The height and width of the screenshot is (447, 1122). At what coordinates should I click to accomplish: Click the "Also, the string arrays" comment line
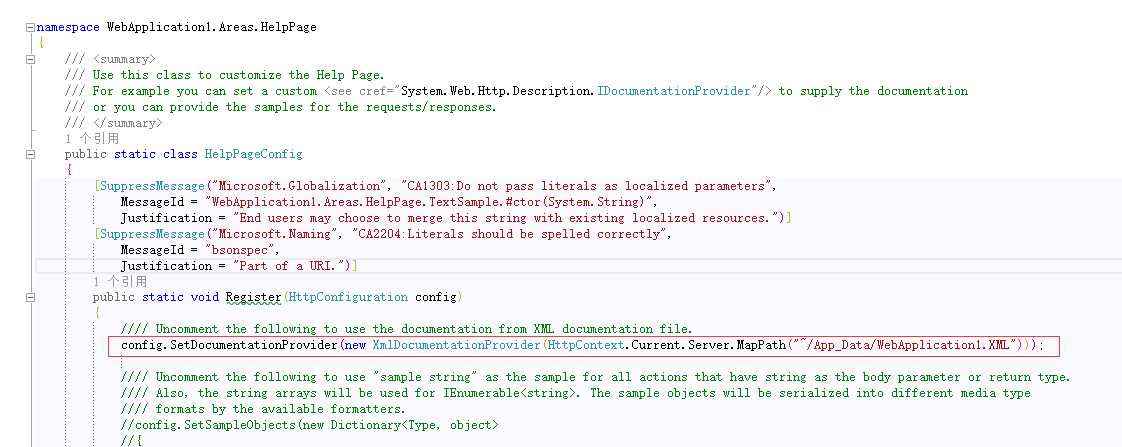pos(576,393)
